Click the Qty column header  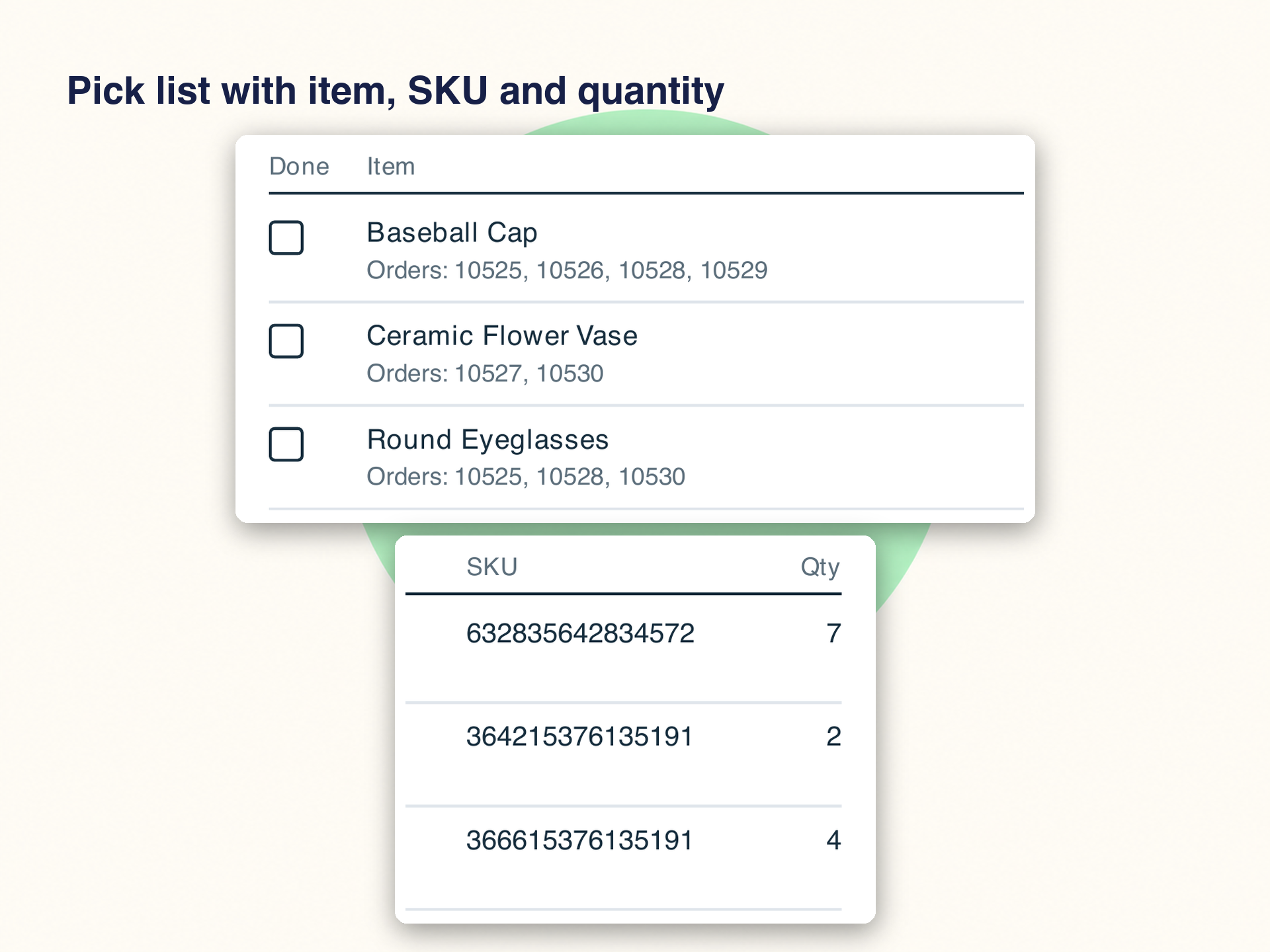[x=820, y=568]
